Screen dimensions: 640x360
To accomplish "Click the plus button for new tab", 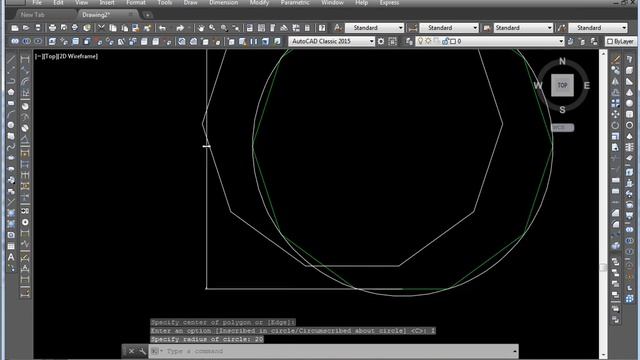I will point(147,15).
